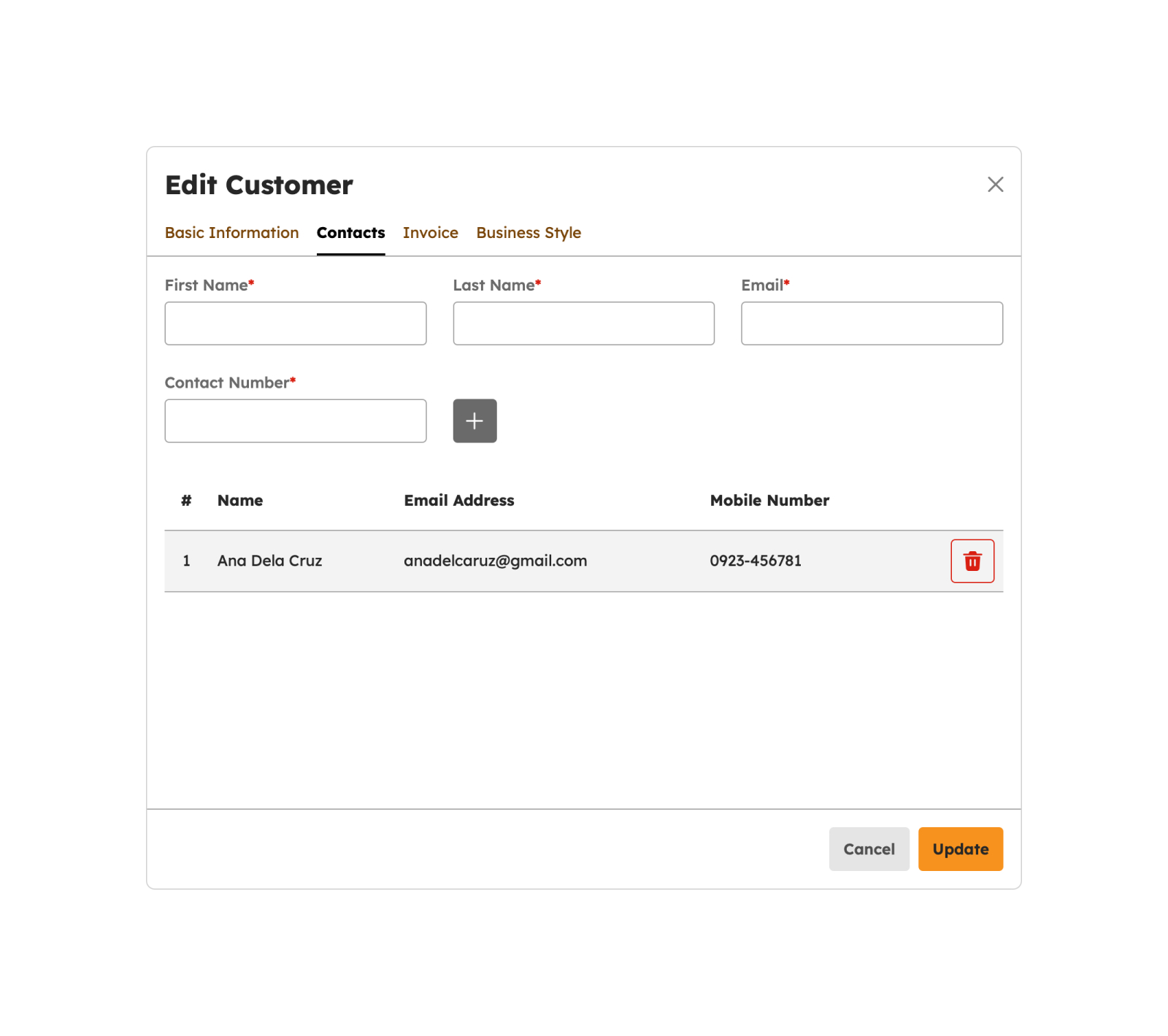Go to the Business Style tab
1168x1036 pixels.
click(x=529, y=232)
